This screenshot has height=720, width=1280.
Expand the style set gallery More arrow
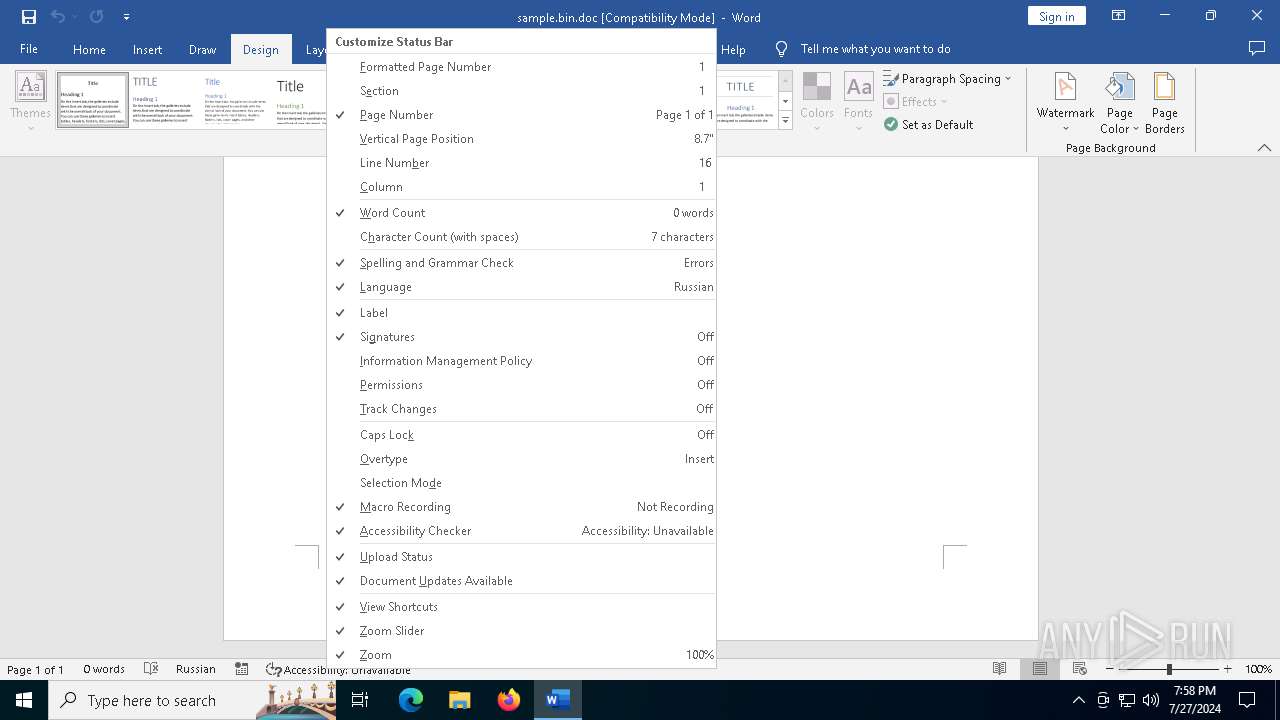pos(785,121)
